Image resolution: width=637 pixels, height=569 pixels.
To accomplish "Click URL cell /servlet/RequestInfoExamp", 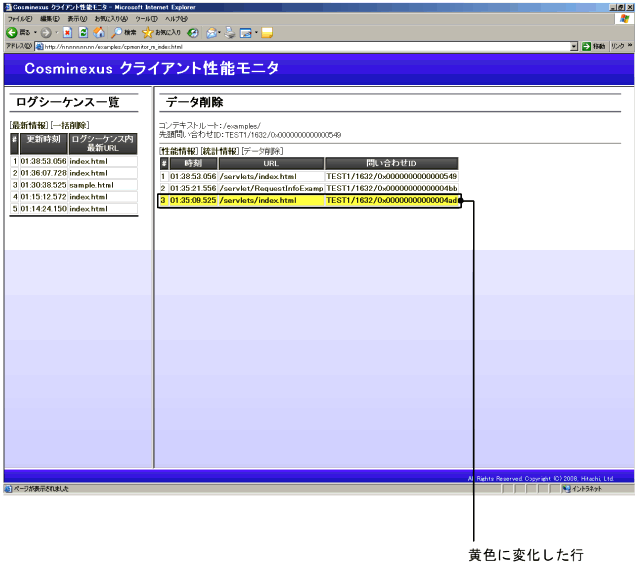I will 271,188.
